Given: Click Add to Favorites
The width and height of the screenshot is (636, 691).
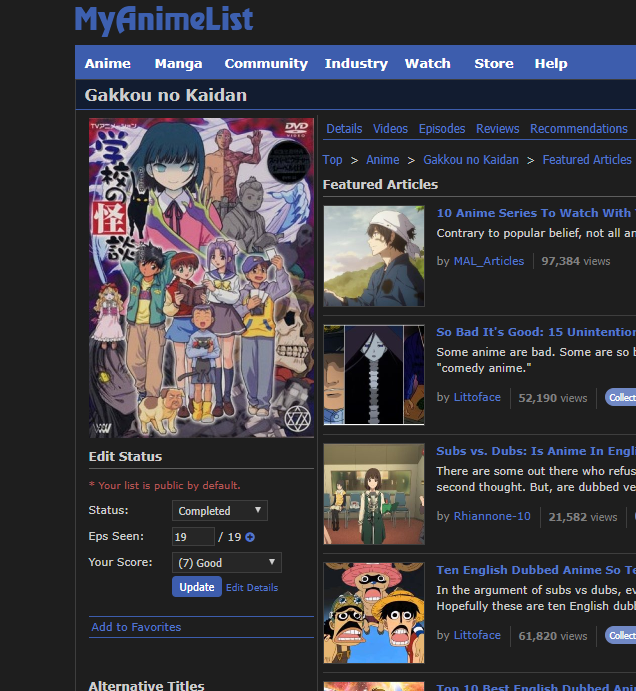Looking at the screenshot, I should [136, 627].
